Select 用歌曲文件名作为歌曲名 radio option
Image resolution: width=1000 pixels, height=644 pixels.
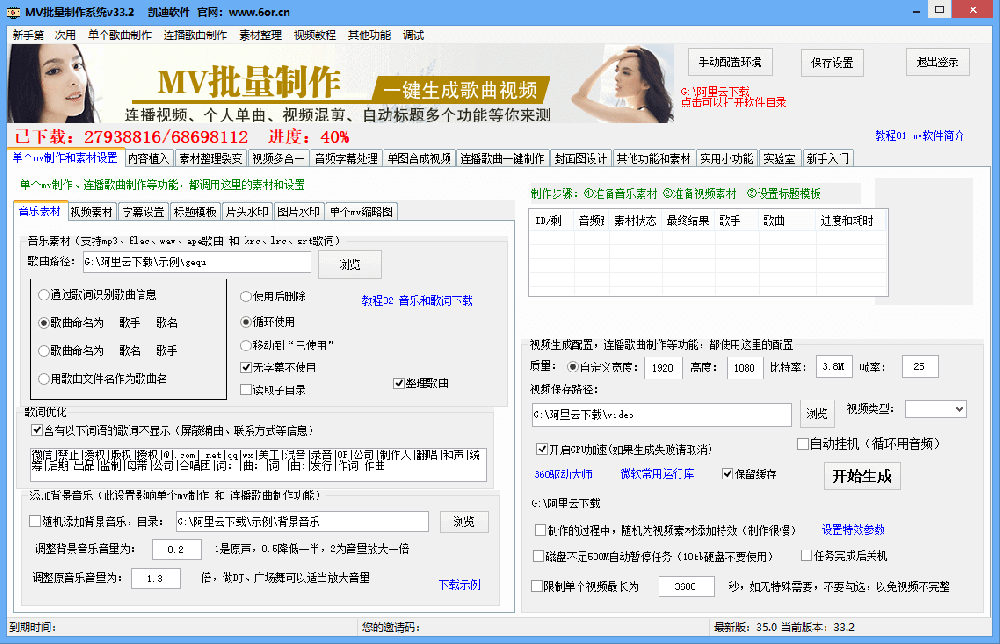(x=102, y=379)
